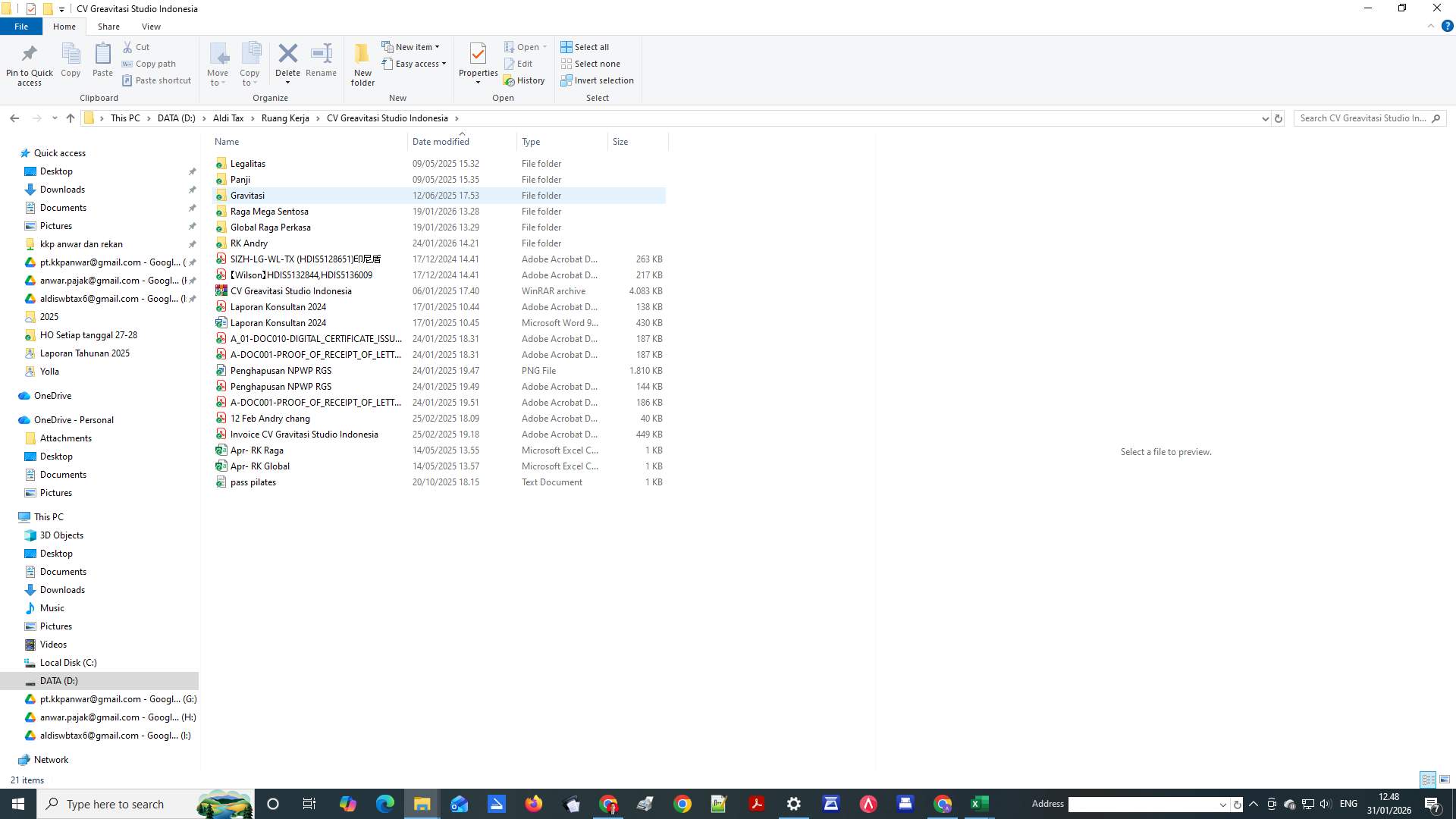This screenshot has height=819, width=1456.
Task: Click inside the search box
Action: click(x=1365, y=118)
